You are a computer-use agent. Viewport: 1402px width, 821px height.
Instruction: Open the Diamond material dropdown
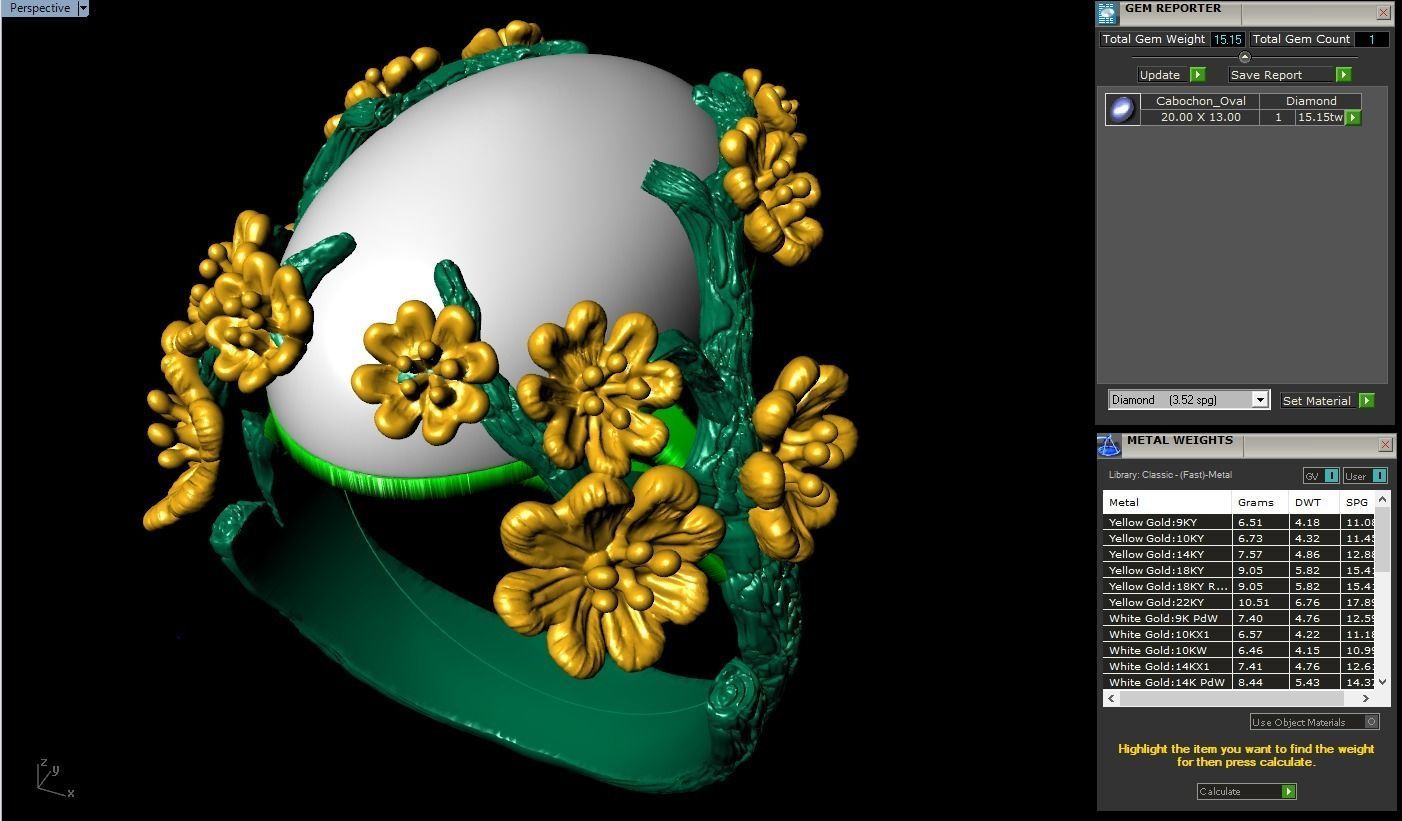pyautogui.click(x=1260, y=400)
